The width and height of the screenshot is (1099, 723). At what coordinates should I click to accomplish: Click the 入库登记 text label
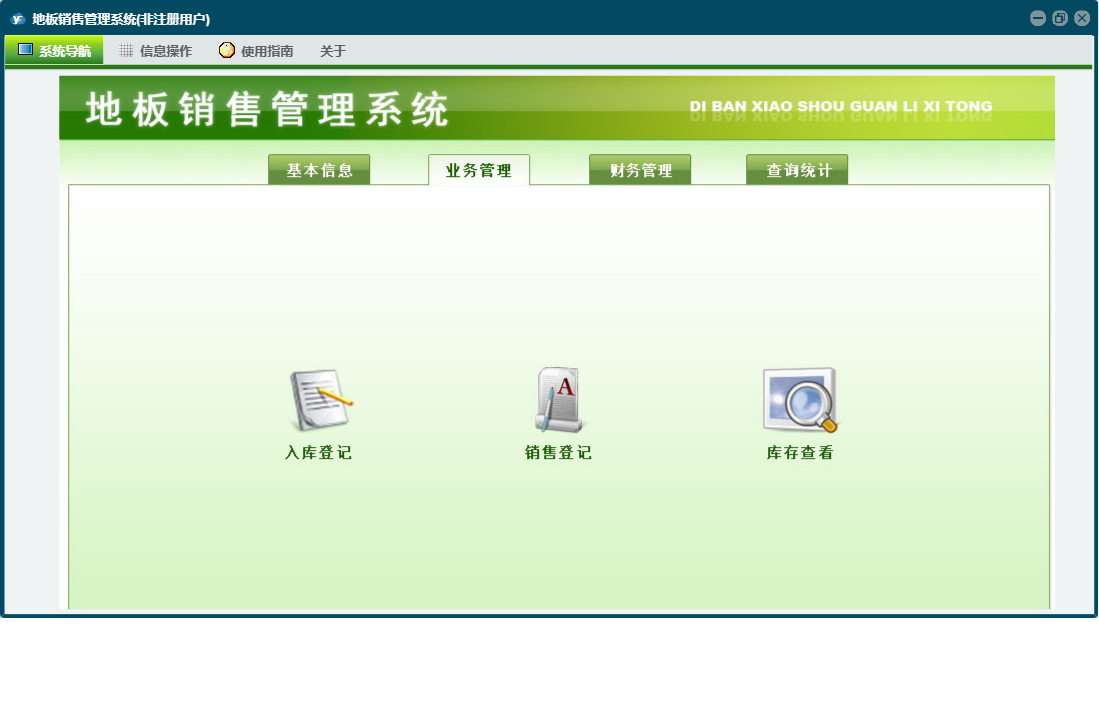click(319, 453)
